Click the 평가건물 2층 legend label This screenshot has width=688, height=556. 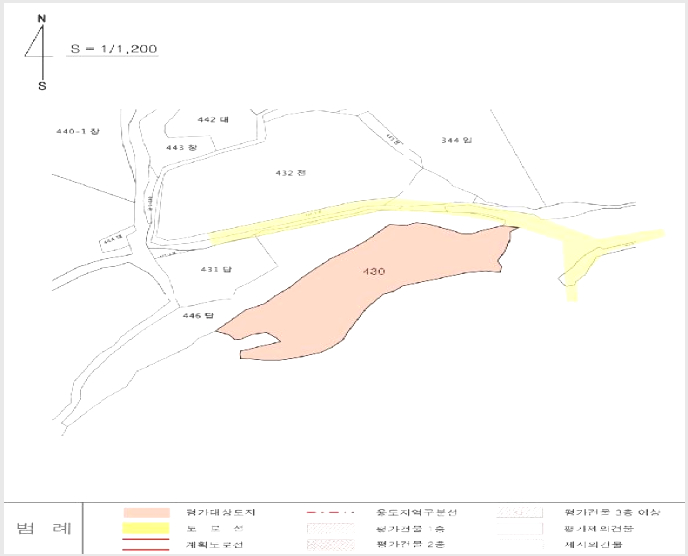click(x=410, y=545)
